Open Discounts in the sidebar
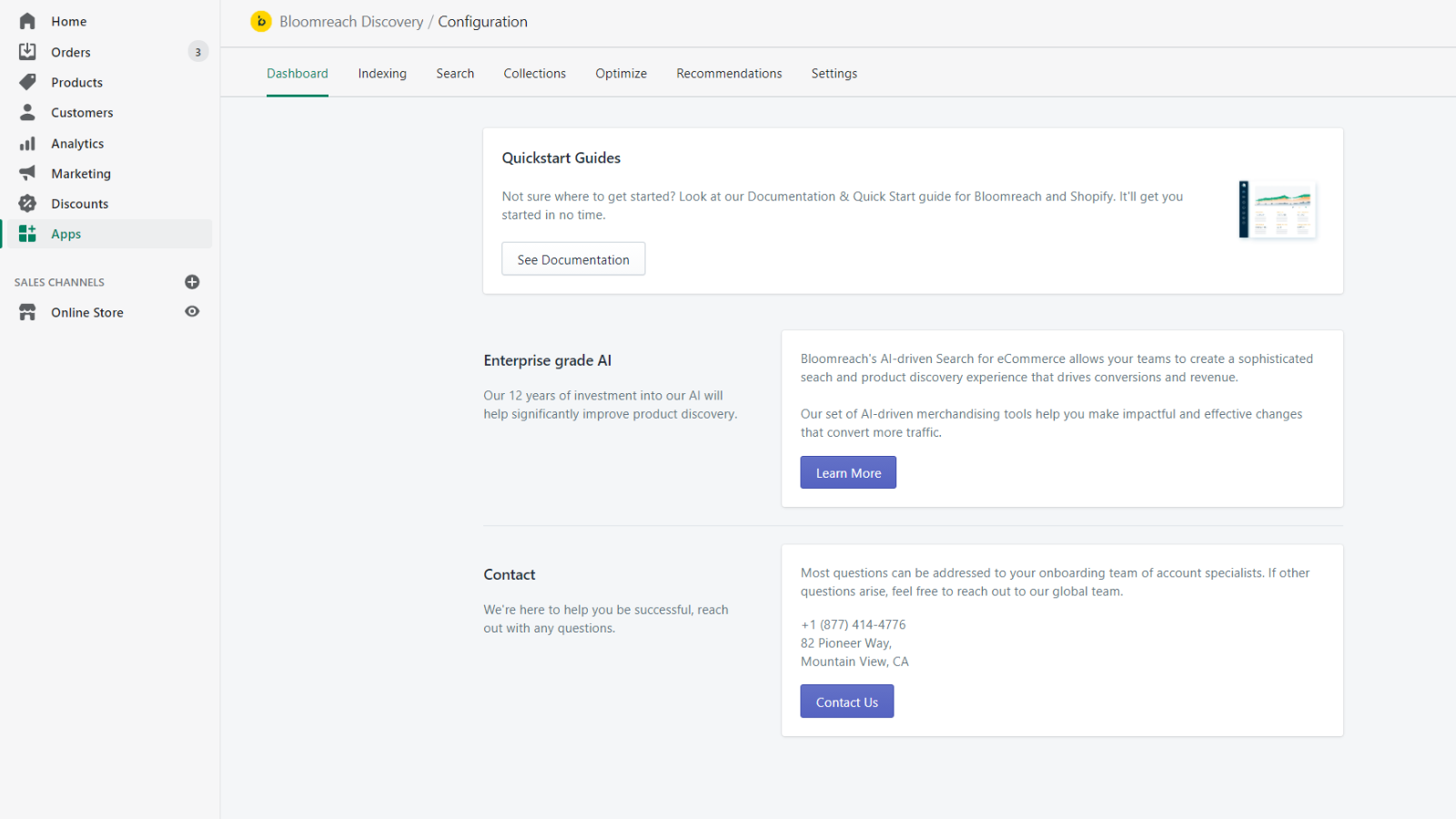The height and width of the screenshot is (819, 1456). click(x=79, y=203)
